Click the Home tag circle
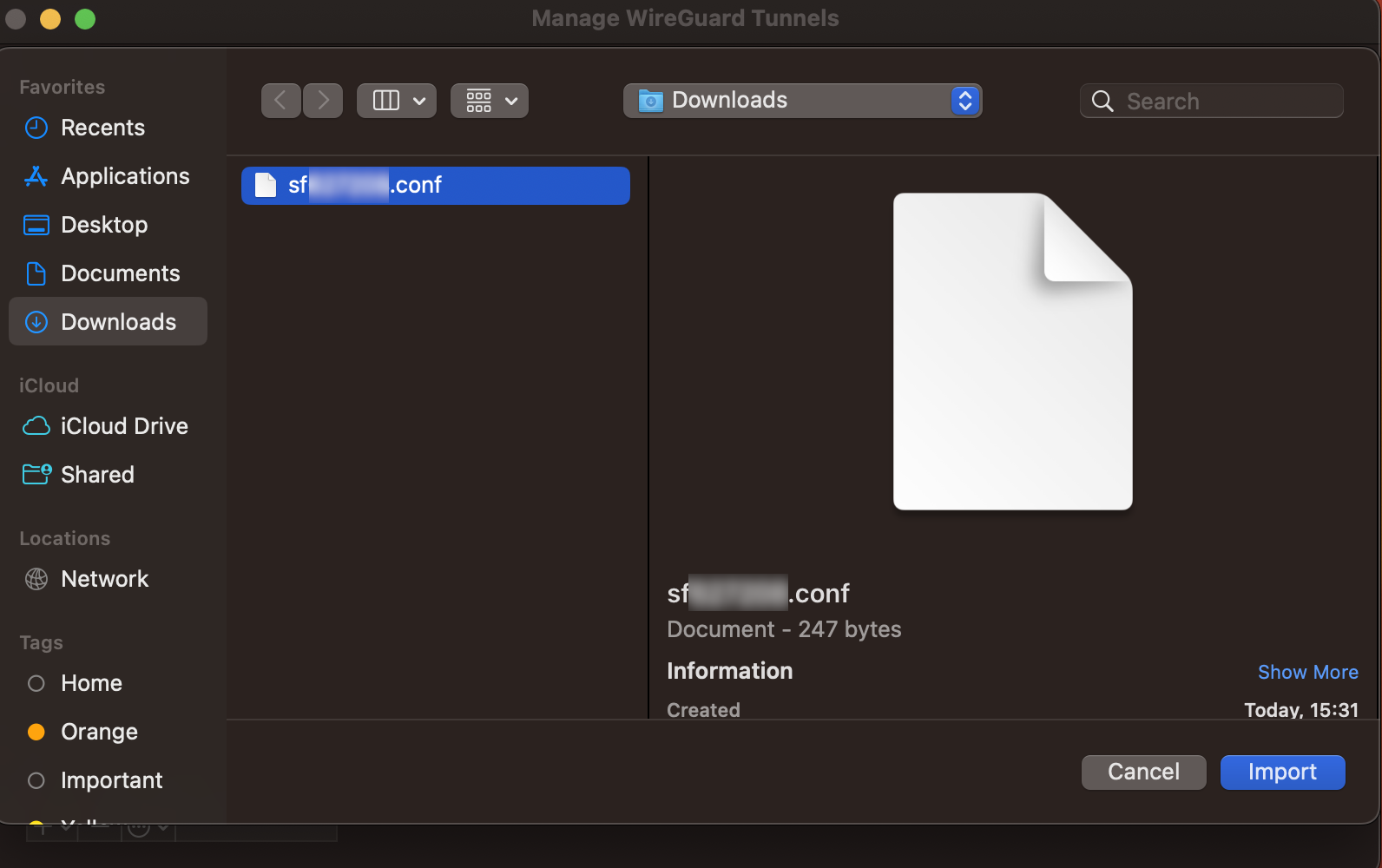 pos(36,683)
